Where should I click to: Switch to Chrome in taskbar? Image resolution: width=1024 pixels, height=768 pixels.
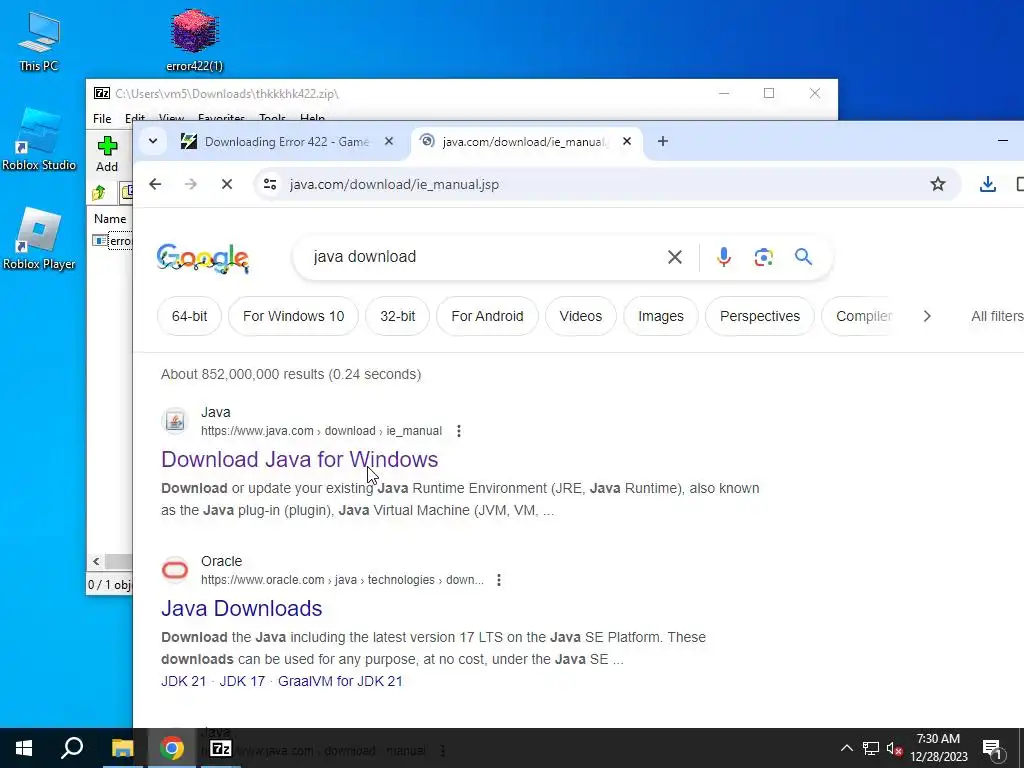[x=172, y=748]
